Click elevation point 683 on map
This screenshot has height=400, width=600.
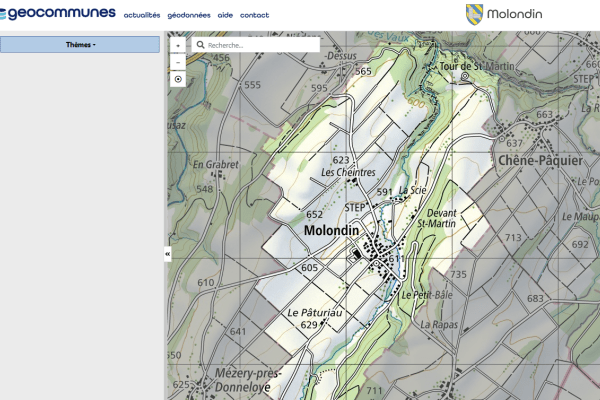(535, 298)
